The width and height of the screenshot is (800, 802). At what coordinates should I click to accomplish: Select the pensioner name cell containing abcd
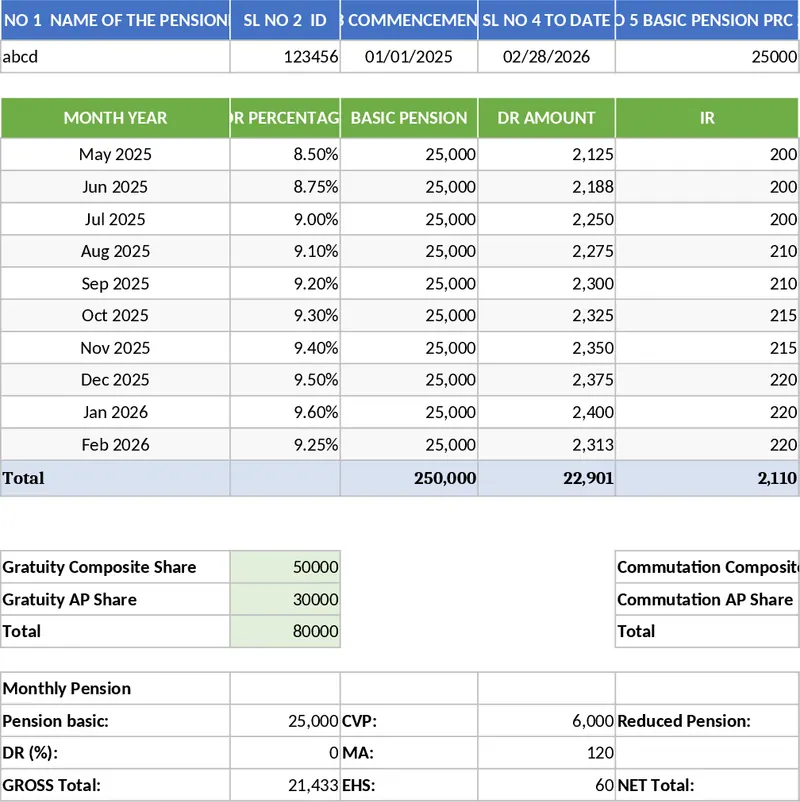click(x=115, y=57)
